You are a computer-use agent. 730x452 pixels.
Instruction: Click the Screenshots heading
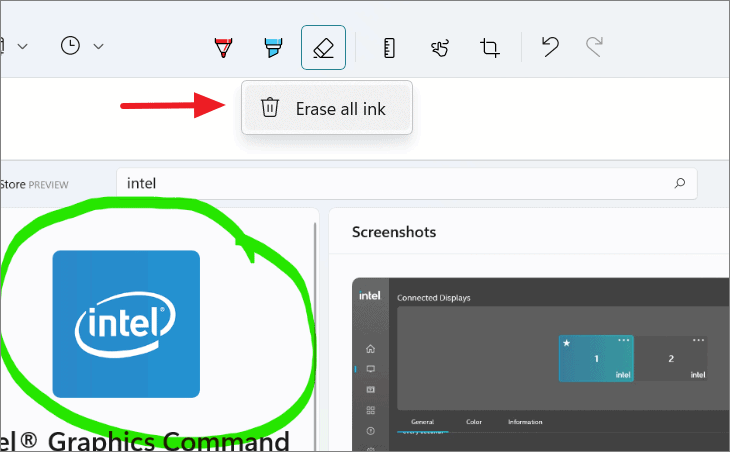point(394,232)
